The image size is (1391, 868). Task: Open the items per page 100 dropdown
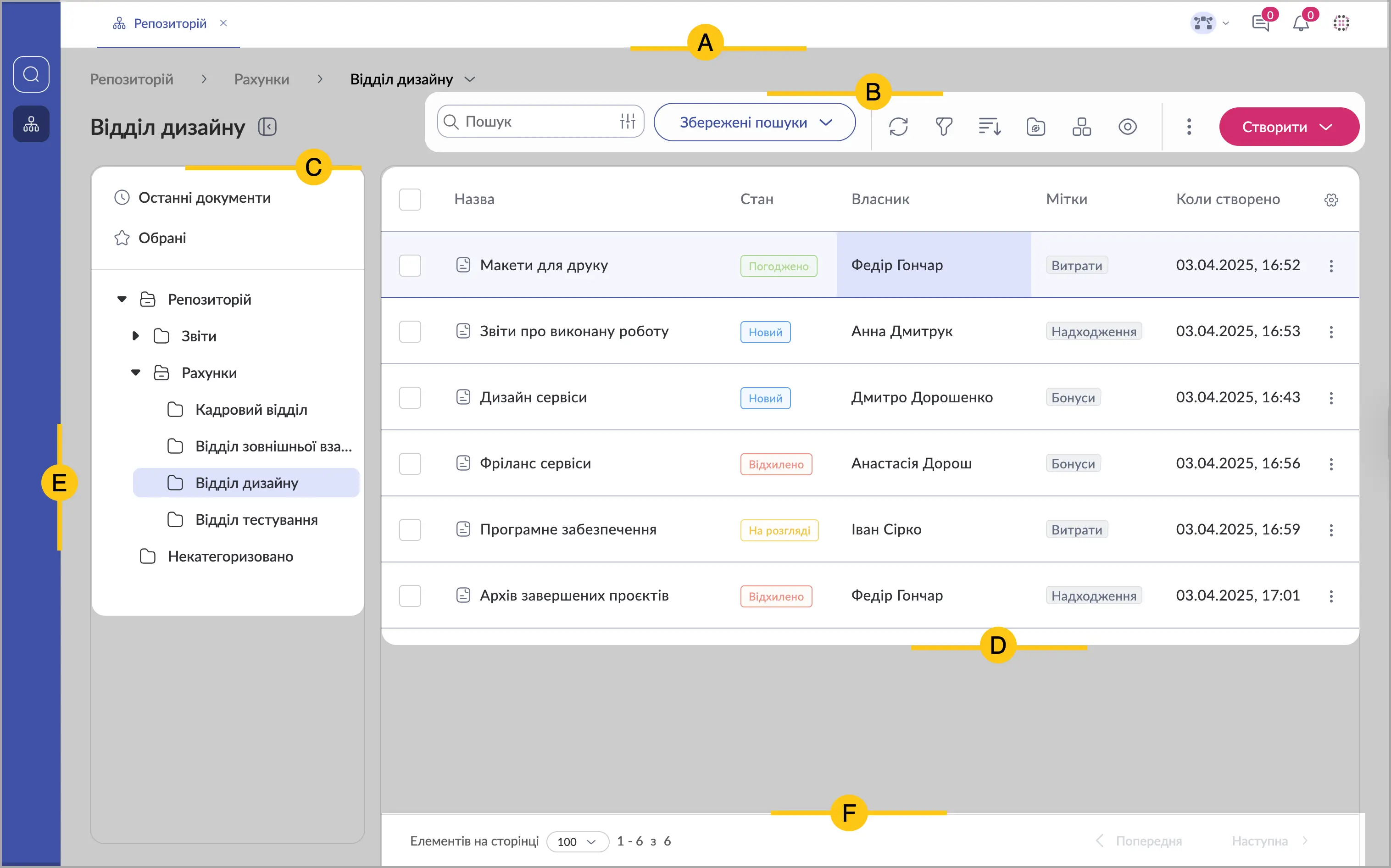[577, 841]
